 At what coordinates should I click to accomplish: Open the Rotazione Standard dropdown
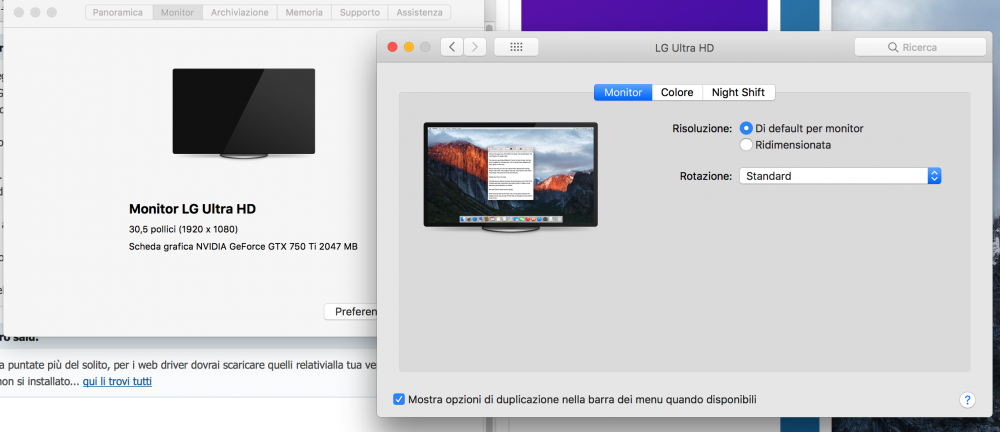pyautogui.click(x=840, y=176)
